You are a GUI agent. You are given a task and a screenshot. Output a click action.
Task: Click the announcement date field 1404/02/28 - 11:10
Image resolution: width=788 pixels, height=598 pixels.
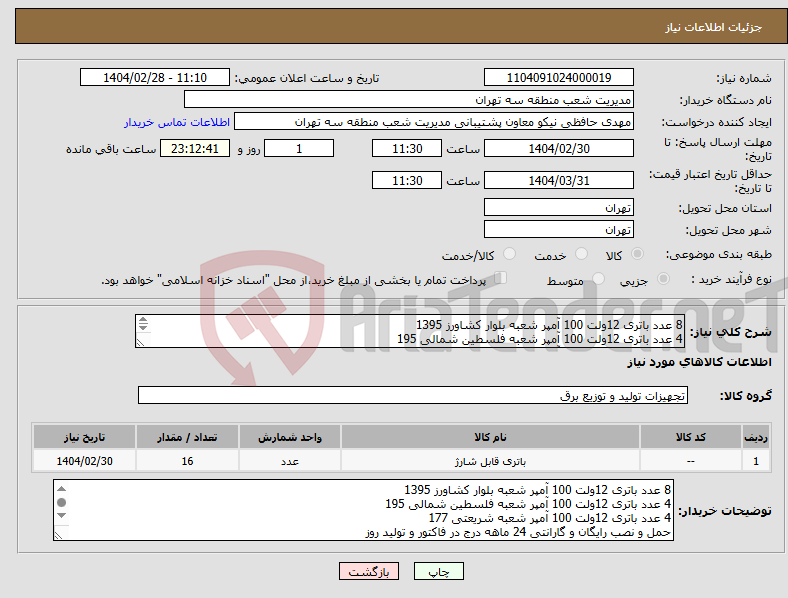155,77
